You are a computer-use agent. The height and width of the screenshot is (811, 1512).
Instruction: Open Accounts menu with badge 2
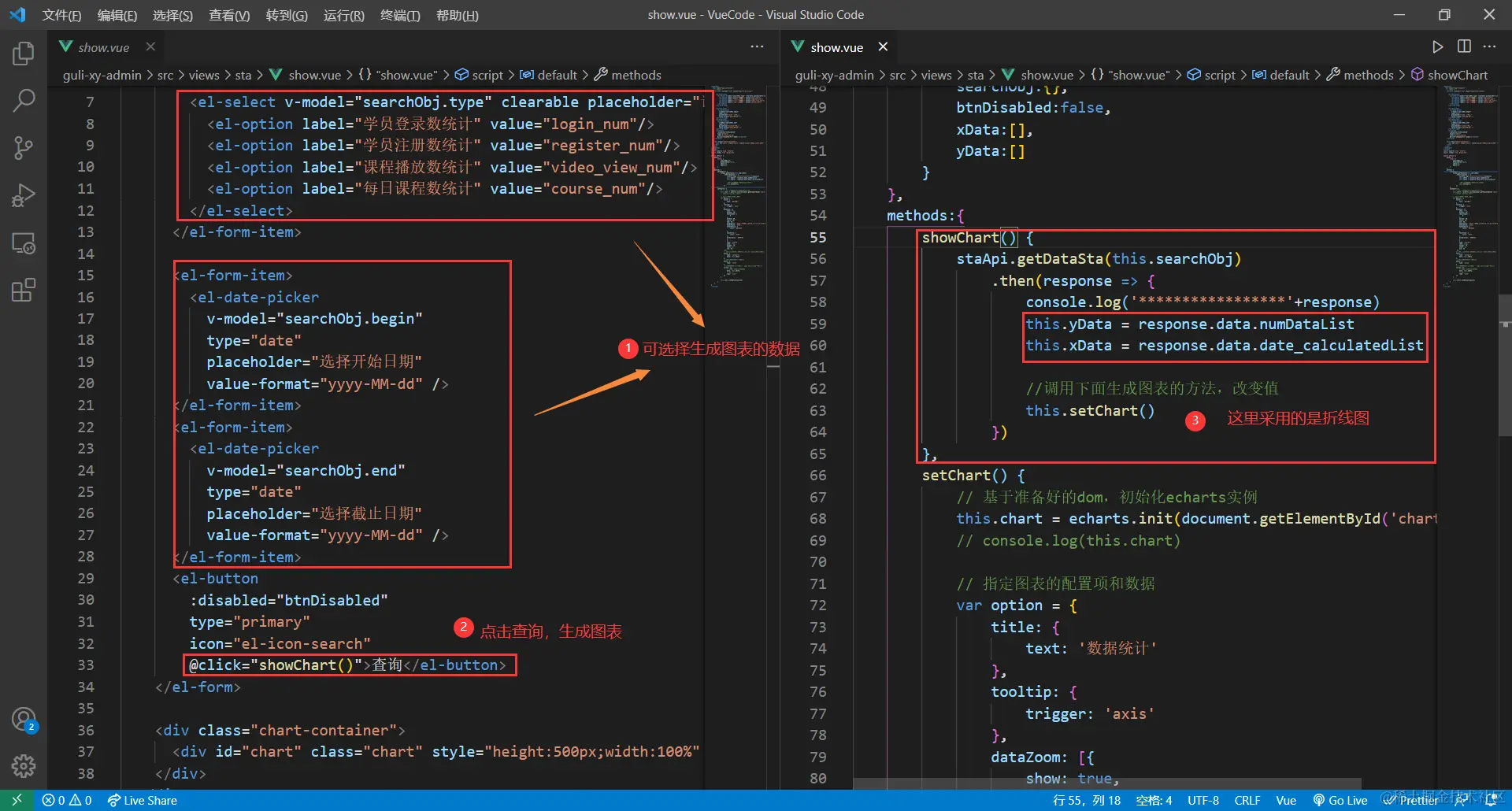[x=24, y=719]
